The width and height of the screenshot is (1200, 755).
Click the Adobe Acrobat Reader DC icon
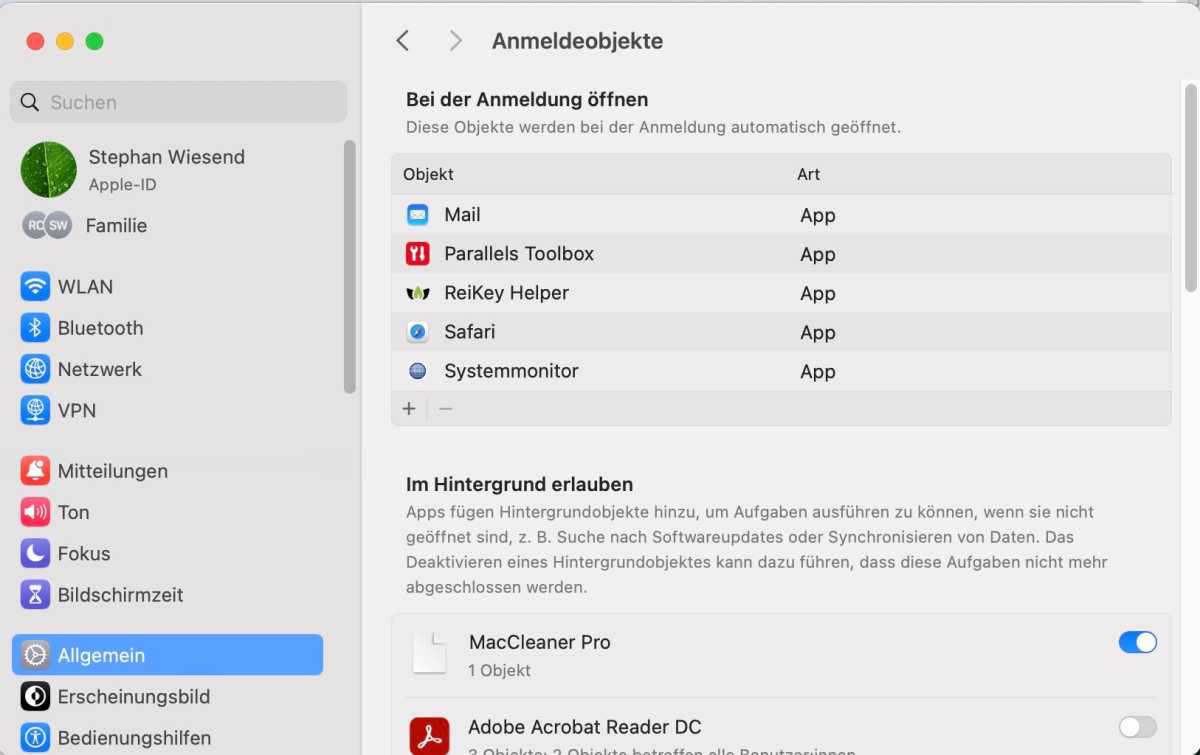tap(429, 736)
